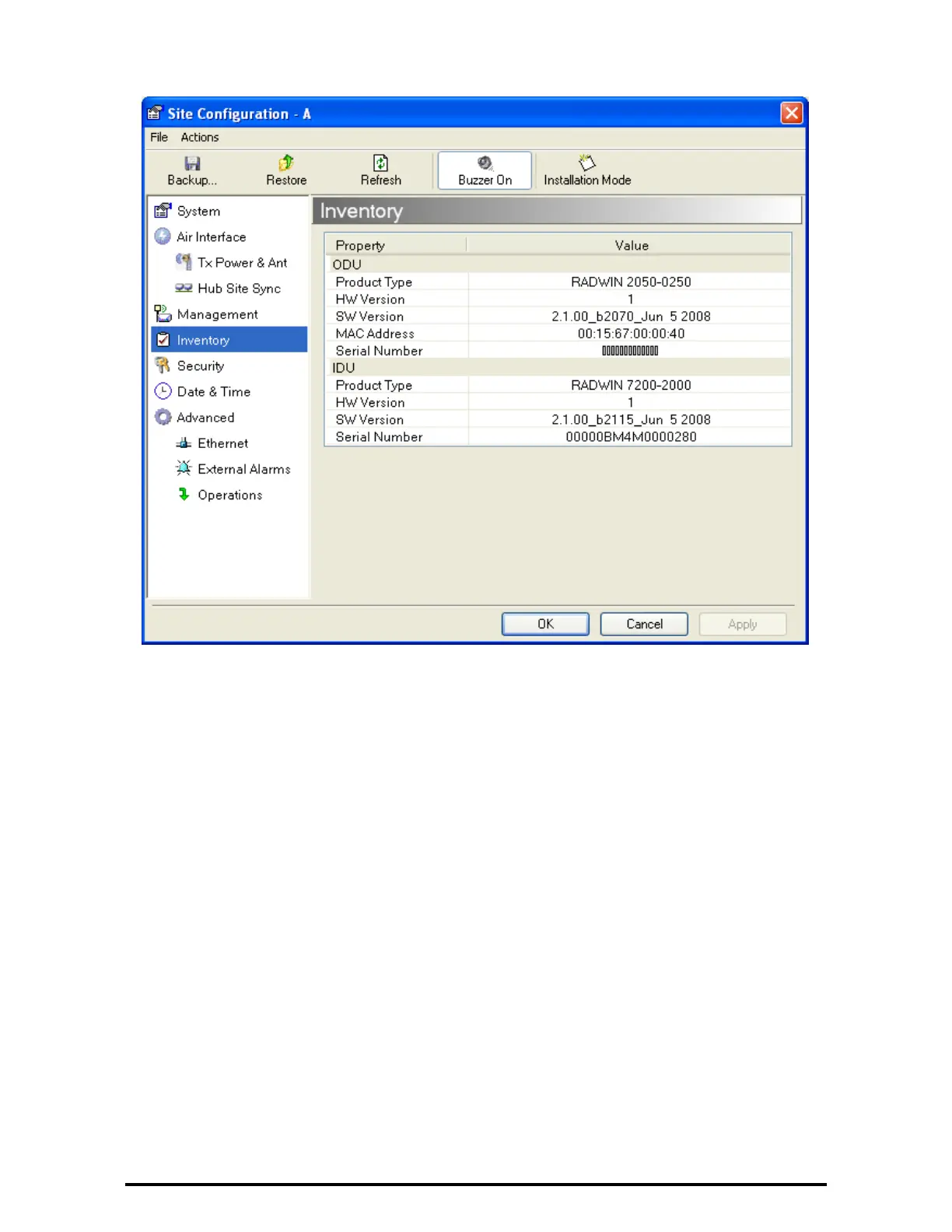Viewport: 952px width, 1232px height.
Task: Close the Site Configuration window
Action: click(792, 114)
